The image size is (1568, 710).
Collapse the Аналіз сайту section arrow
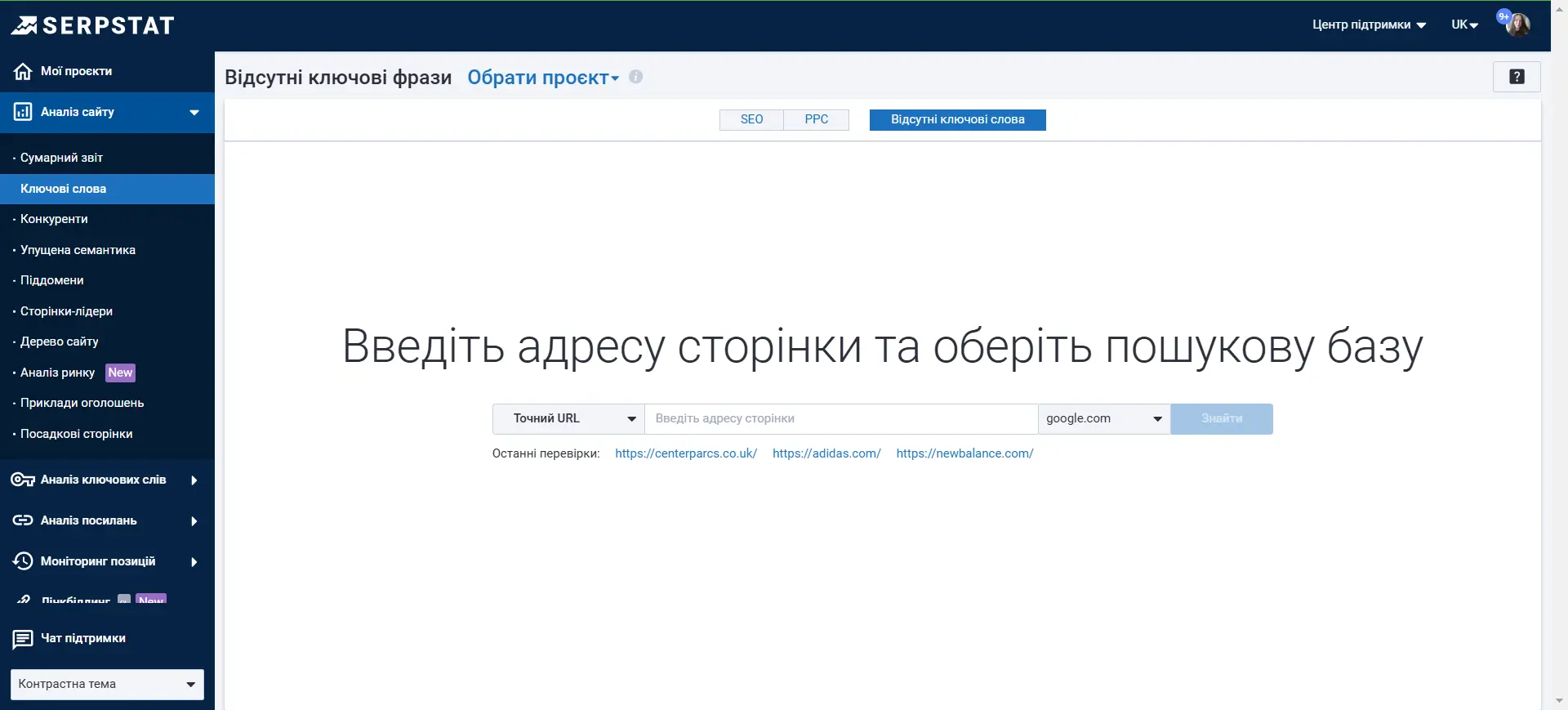click(x=194, y=113)
